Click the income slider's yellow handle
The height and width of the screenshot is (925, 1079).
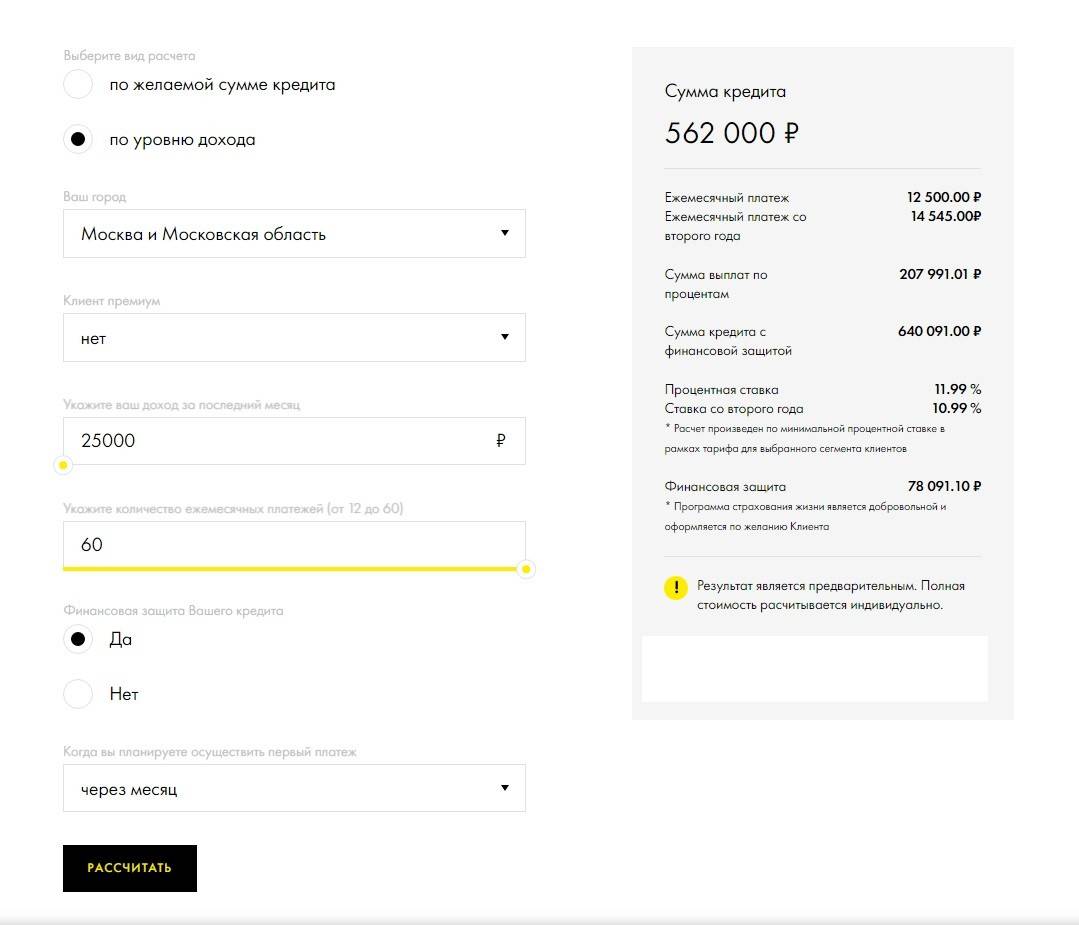[x=63, y=465]
